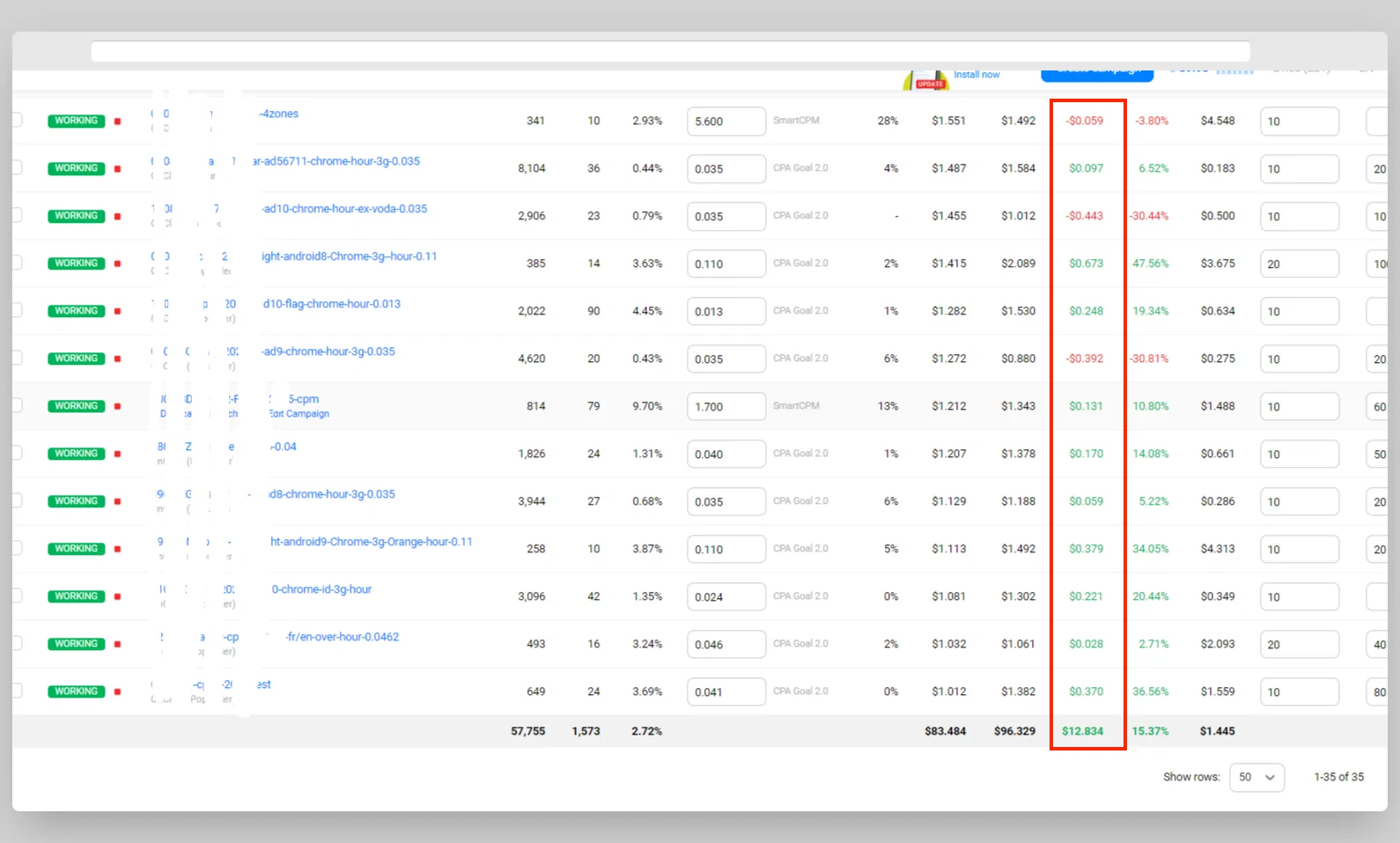This screenshot has height=843, width=1400.
Task: Click the 47.56% ROI value
Action: pos(1151,263)
